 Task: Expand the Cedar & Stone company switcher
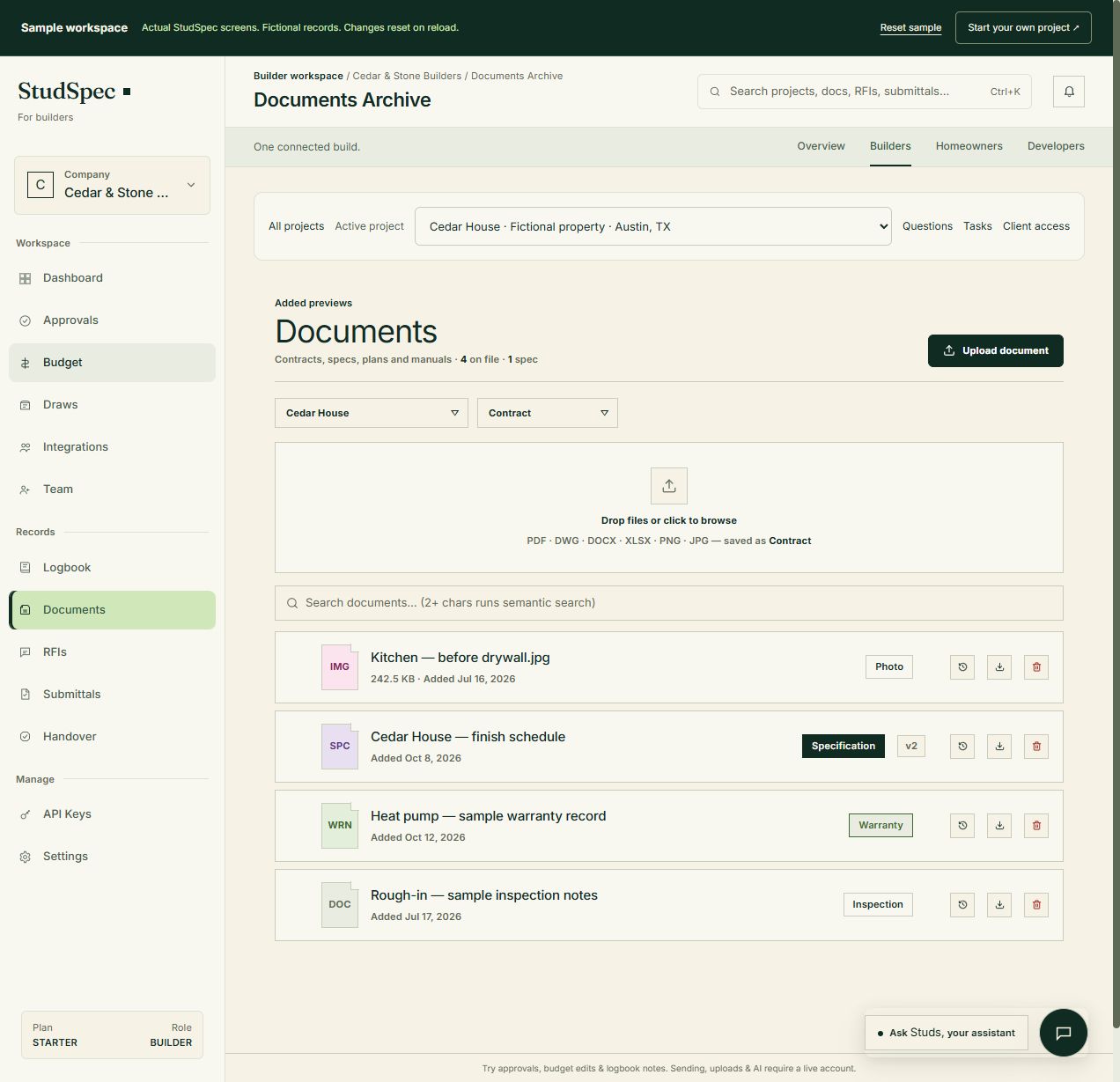pos(112,185)
